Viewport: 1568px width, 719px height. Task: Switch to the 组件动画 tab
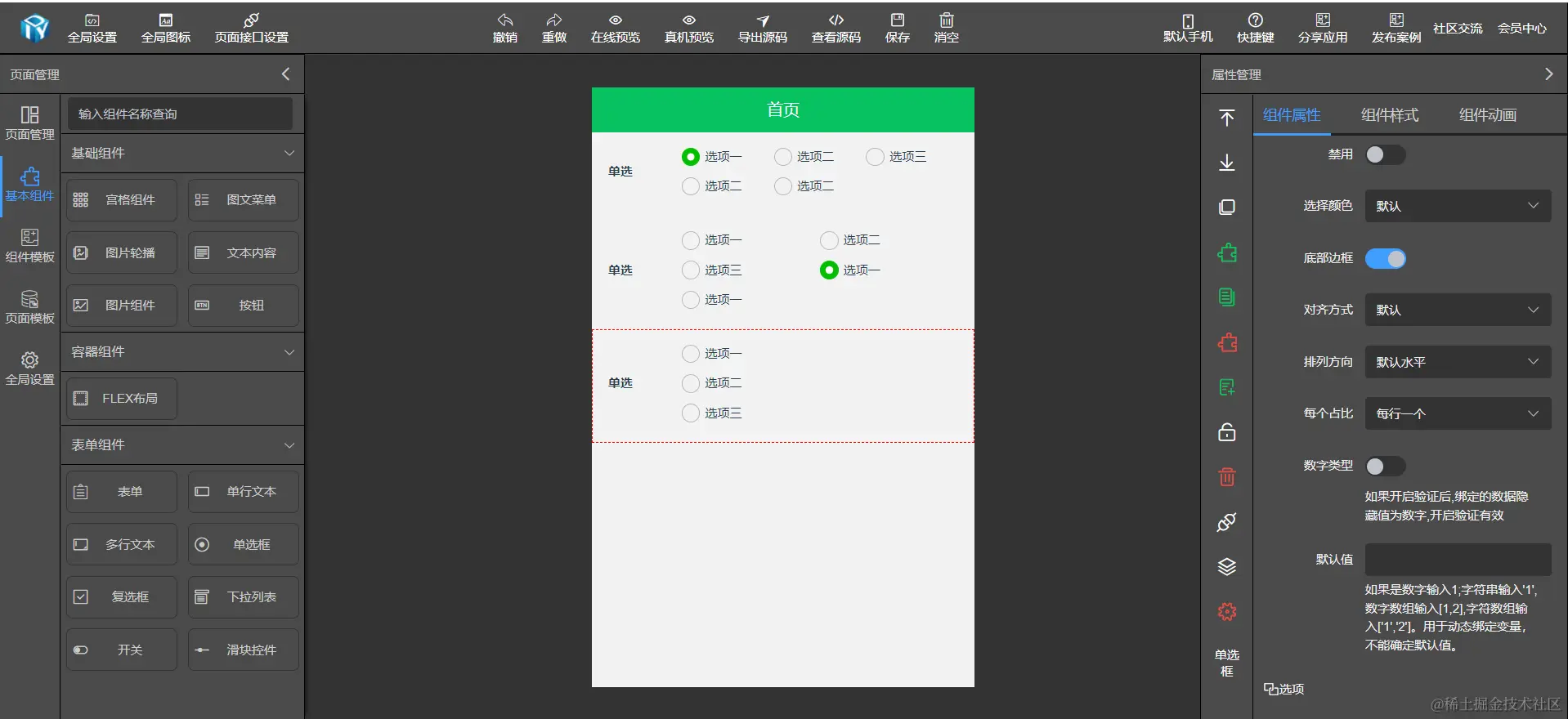1488,115
